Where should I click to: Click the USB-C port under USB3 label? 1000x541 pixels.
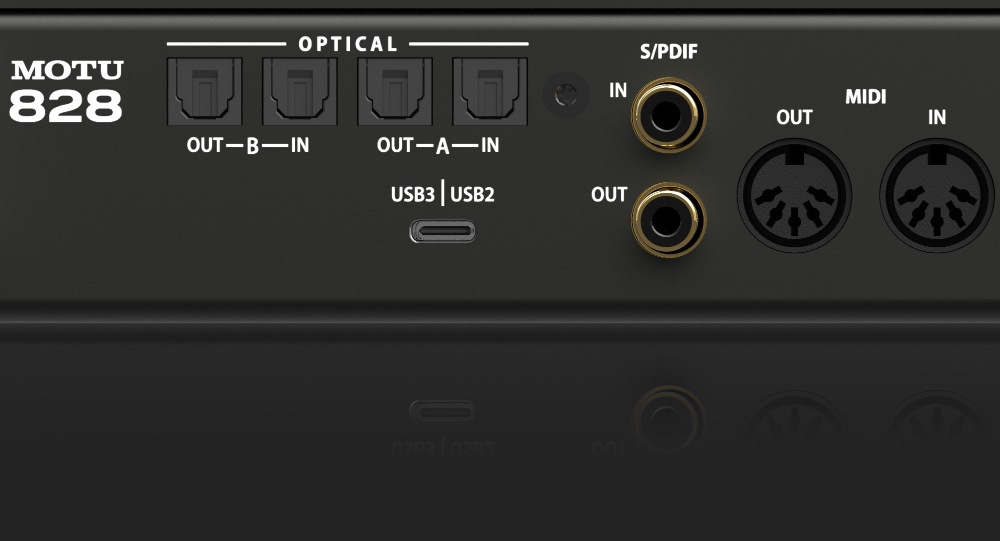pyautogui.click(x=442, y=231)
